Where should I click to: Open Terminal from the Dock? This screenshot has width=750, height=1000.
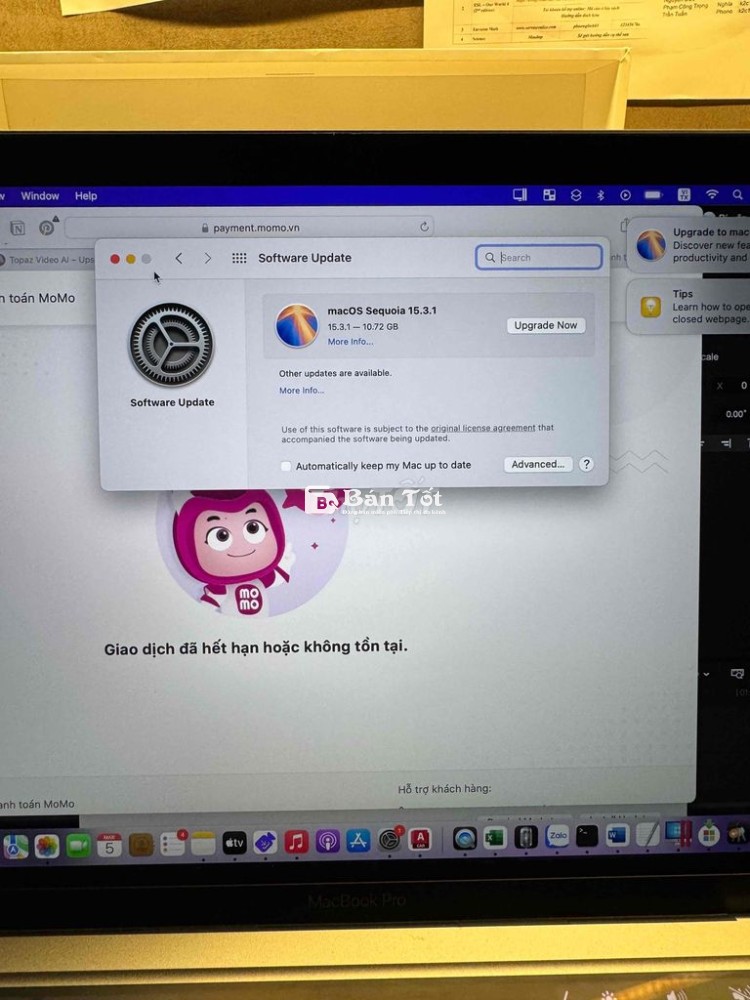(587, 835)
